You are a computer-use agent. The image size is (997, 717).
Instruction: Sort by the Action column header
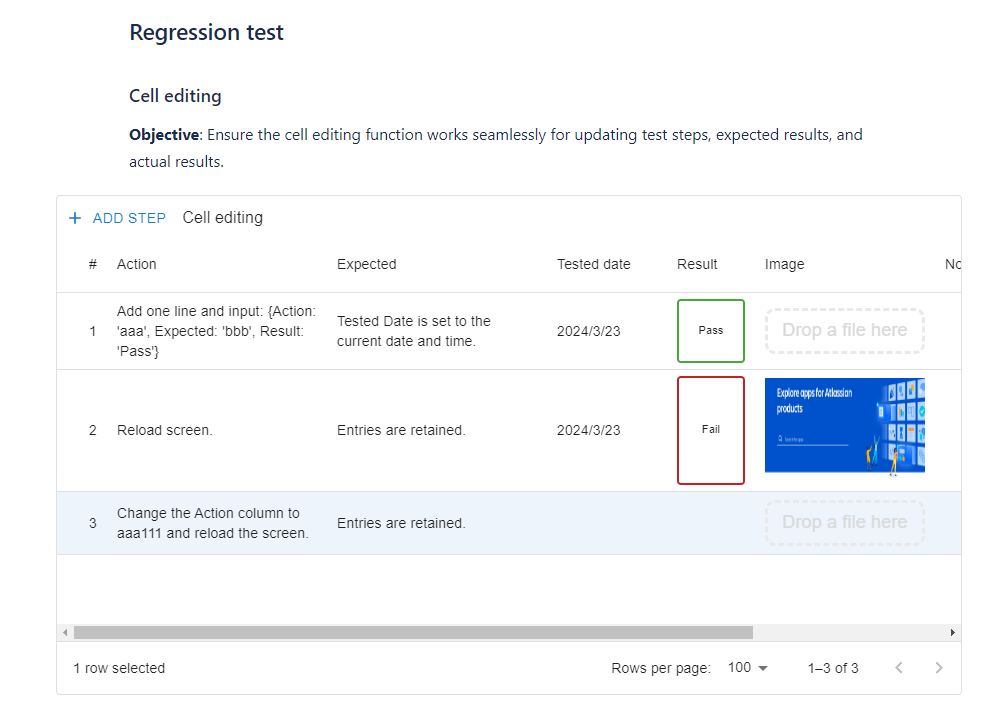137,265
